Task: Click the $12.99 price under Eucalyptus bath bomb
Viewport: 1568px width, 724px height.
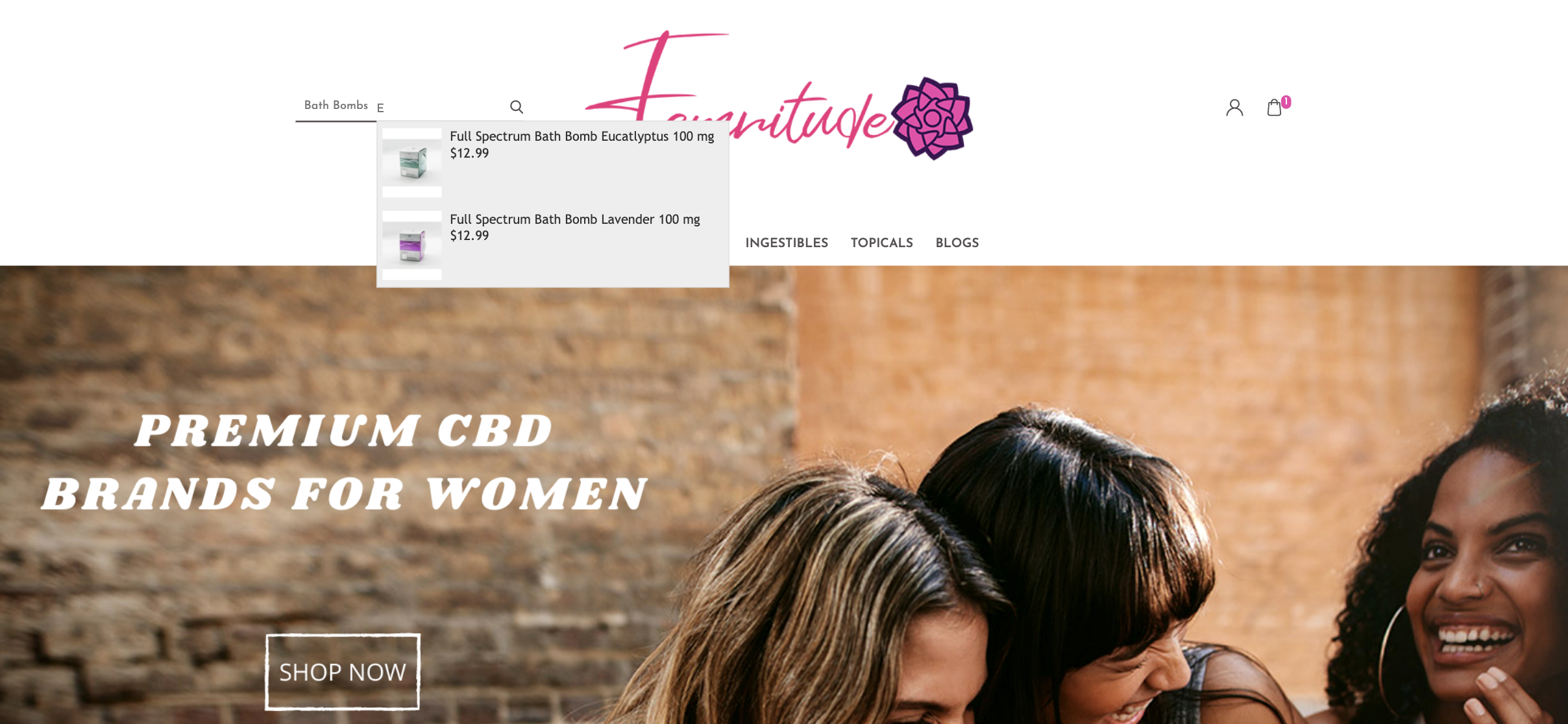Action: coord(469,154)
